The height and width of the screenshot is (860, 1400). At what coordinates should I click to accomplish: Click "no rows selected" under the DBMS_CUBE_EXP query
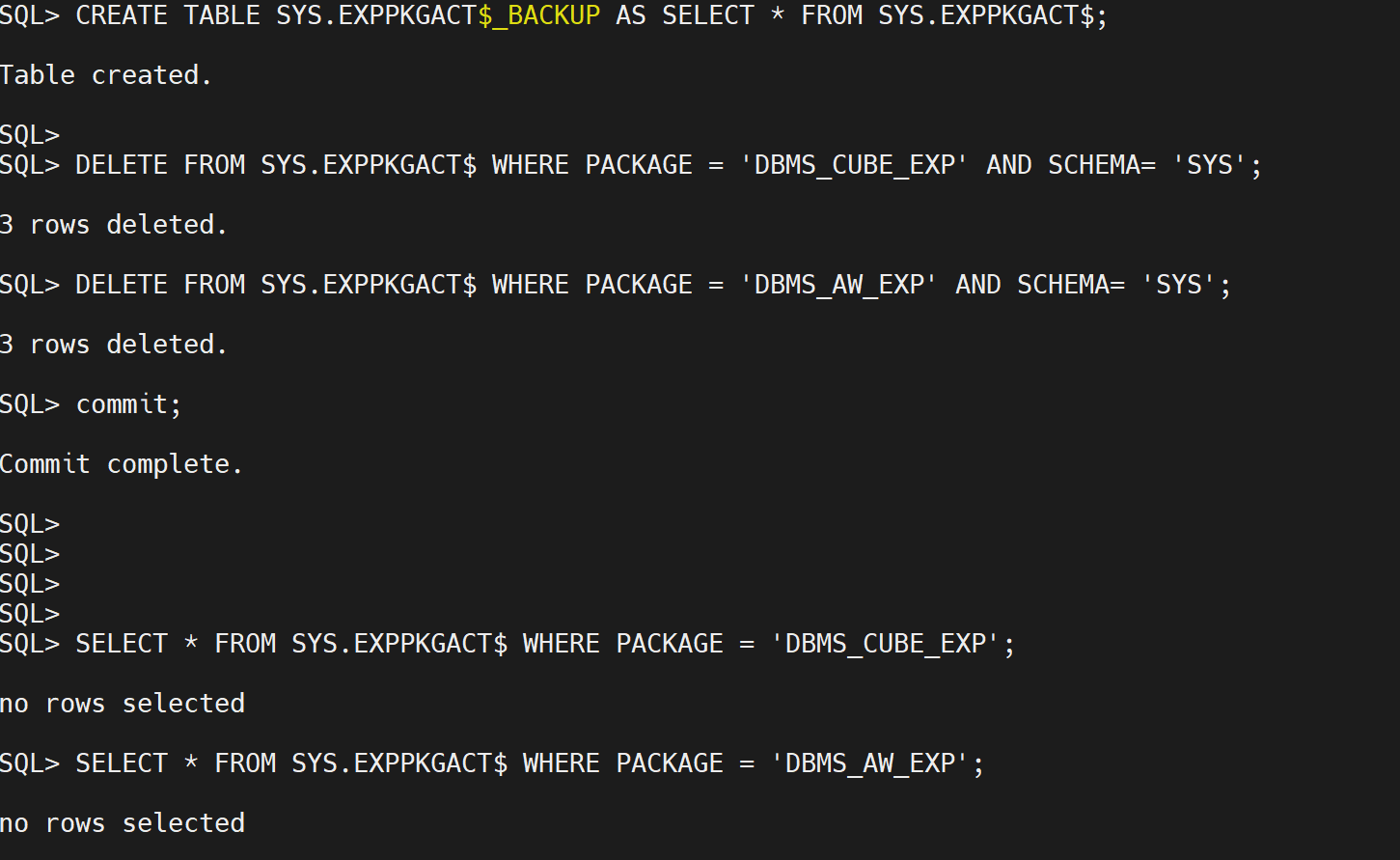[123, 704]
